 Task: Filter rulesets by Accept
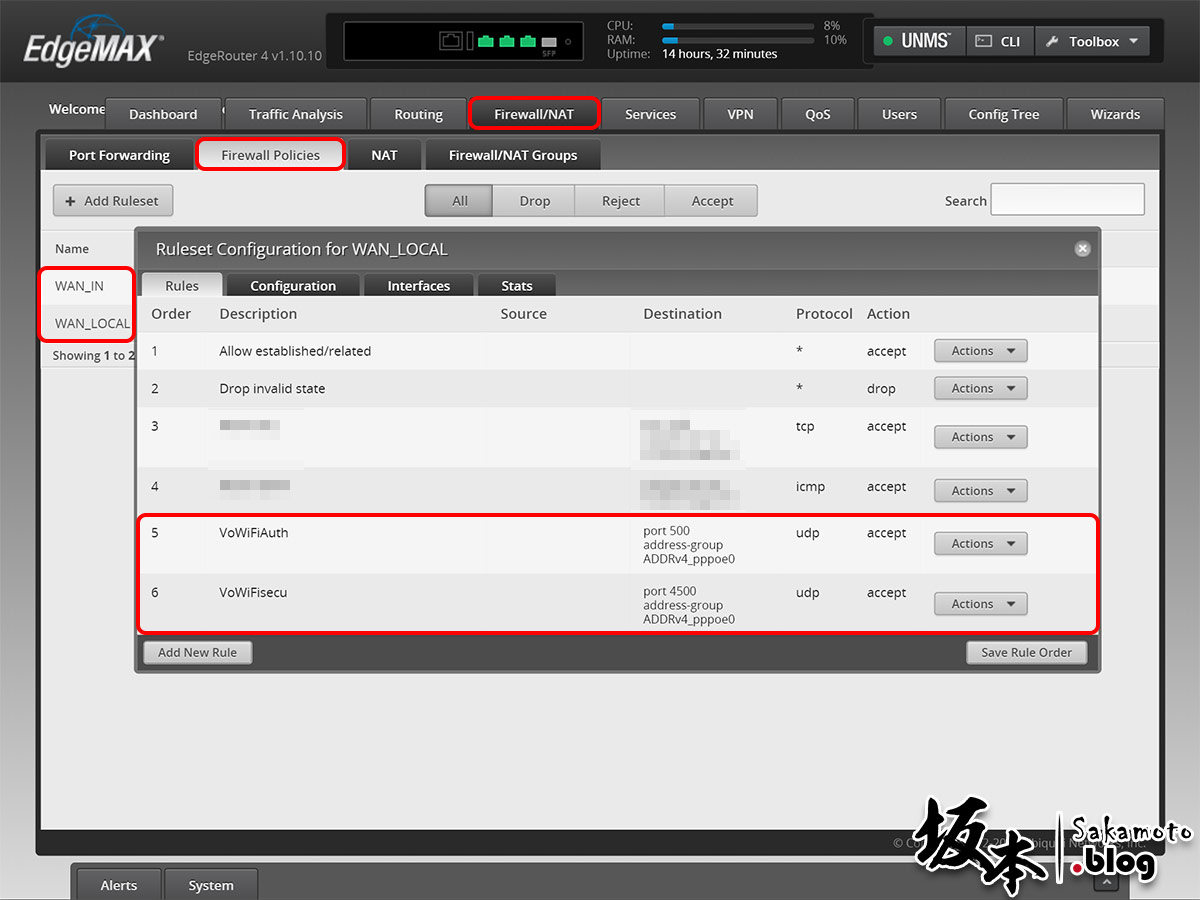pos(712,201)
